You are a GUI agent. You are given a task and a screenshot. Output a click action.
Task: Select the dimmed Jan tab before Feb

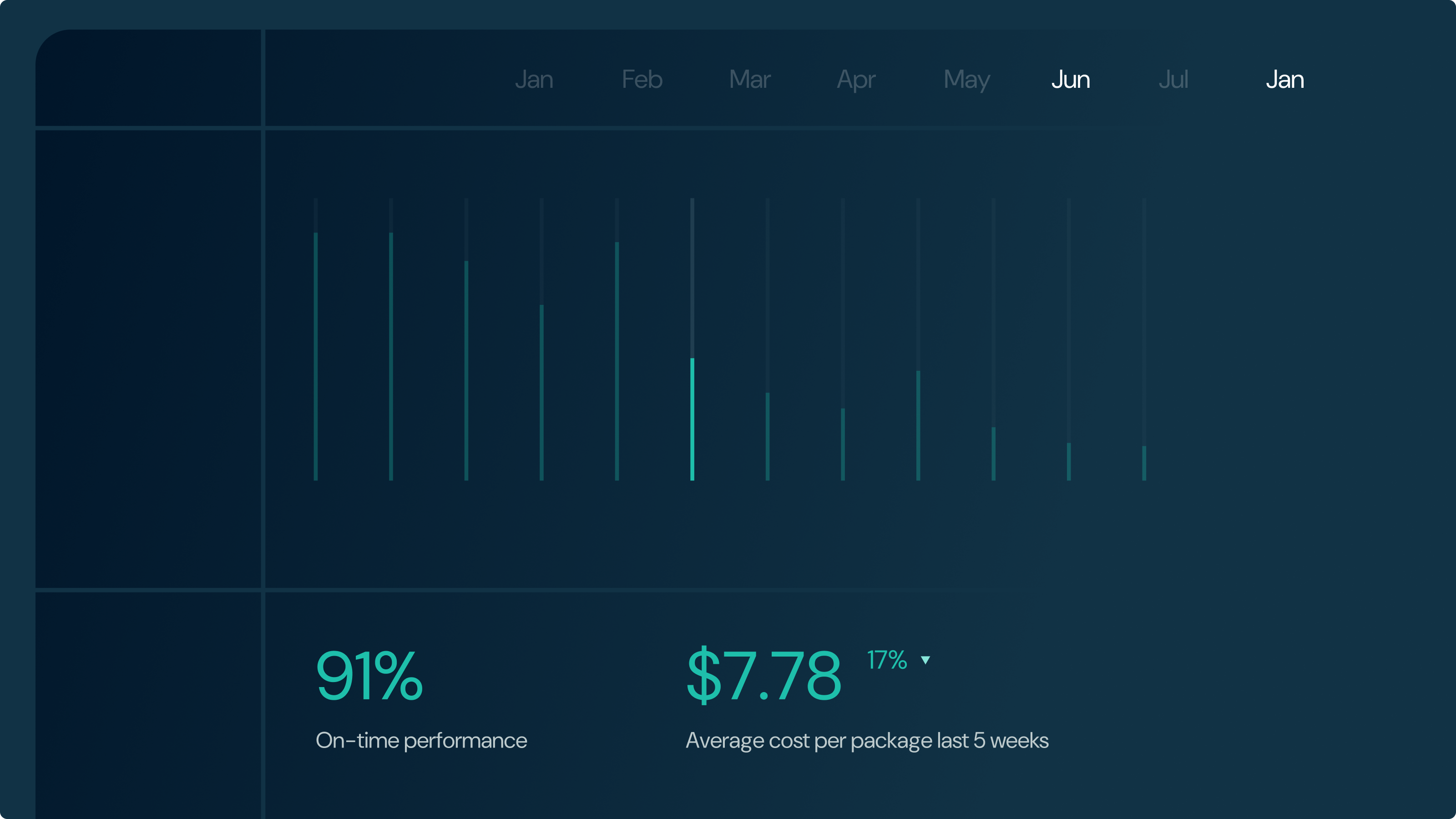click(534, 80)
